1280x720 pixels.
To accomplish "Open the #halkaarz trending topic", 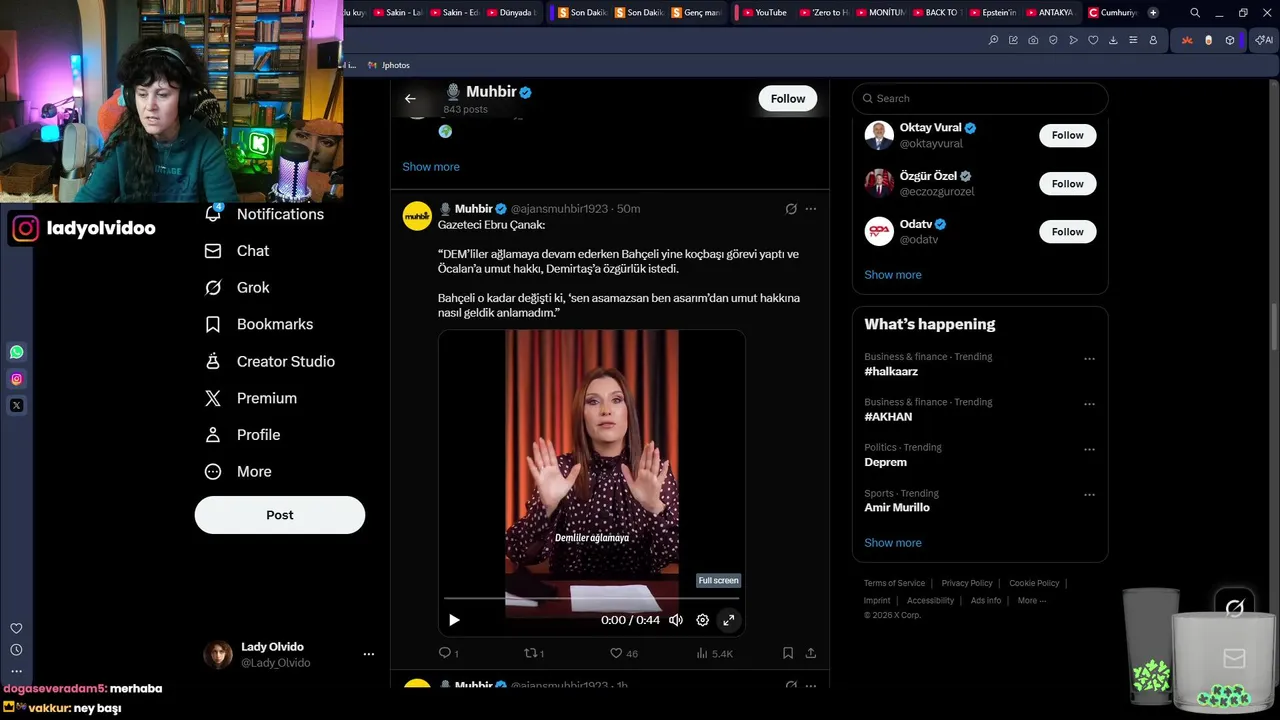I will tap(891, 371).
